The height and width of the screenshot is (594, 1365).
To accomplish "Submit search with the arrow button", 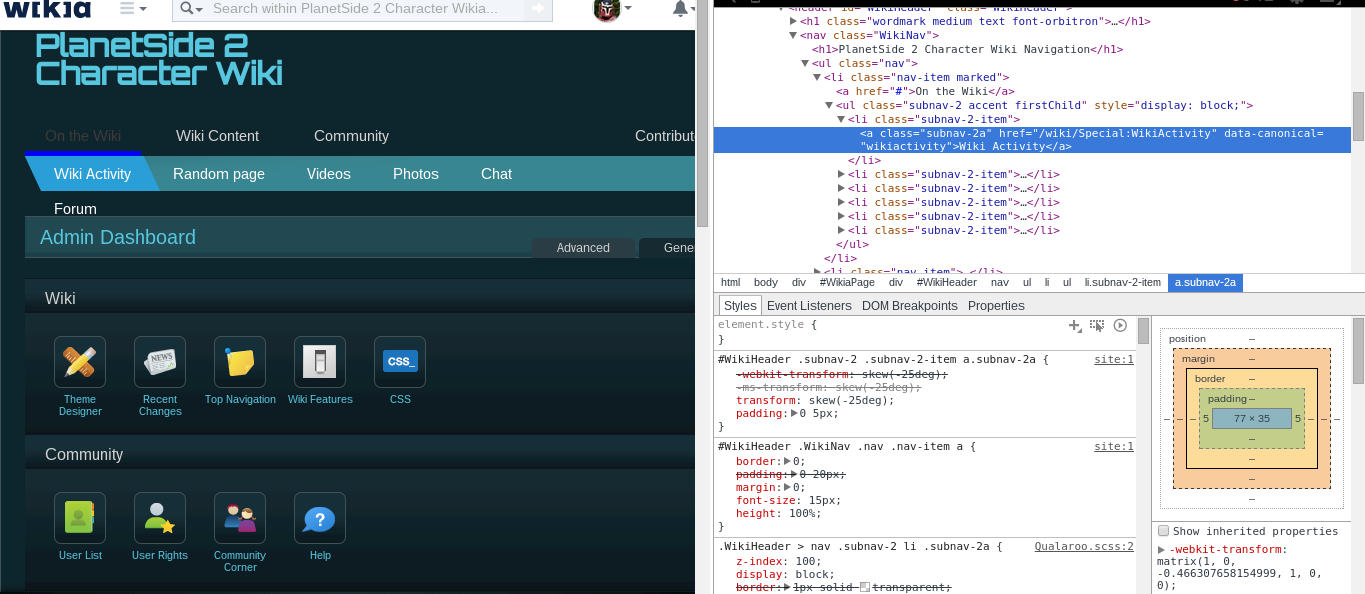I will pos(538,9).
